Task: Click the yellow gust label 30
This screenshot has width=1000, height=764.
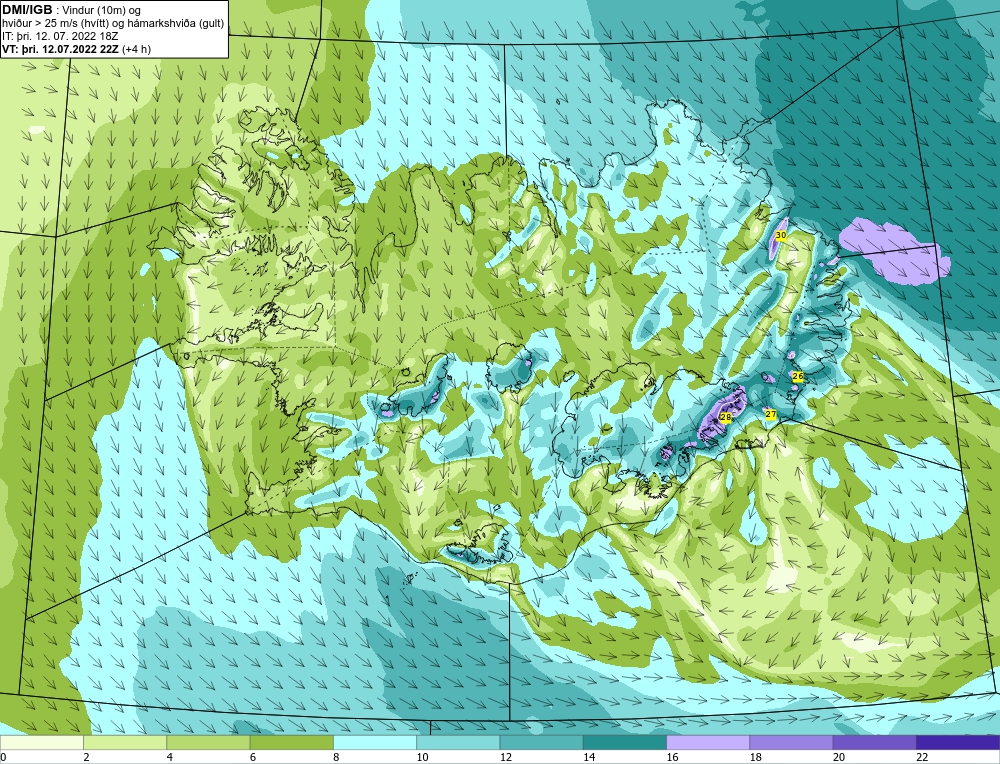Action: 781,235
